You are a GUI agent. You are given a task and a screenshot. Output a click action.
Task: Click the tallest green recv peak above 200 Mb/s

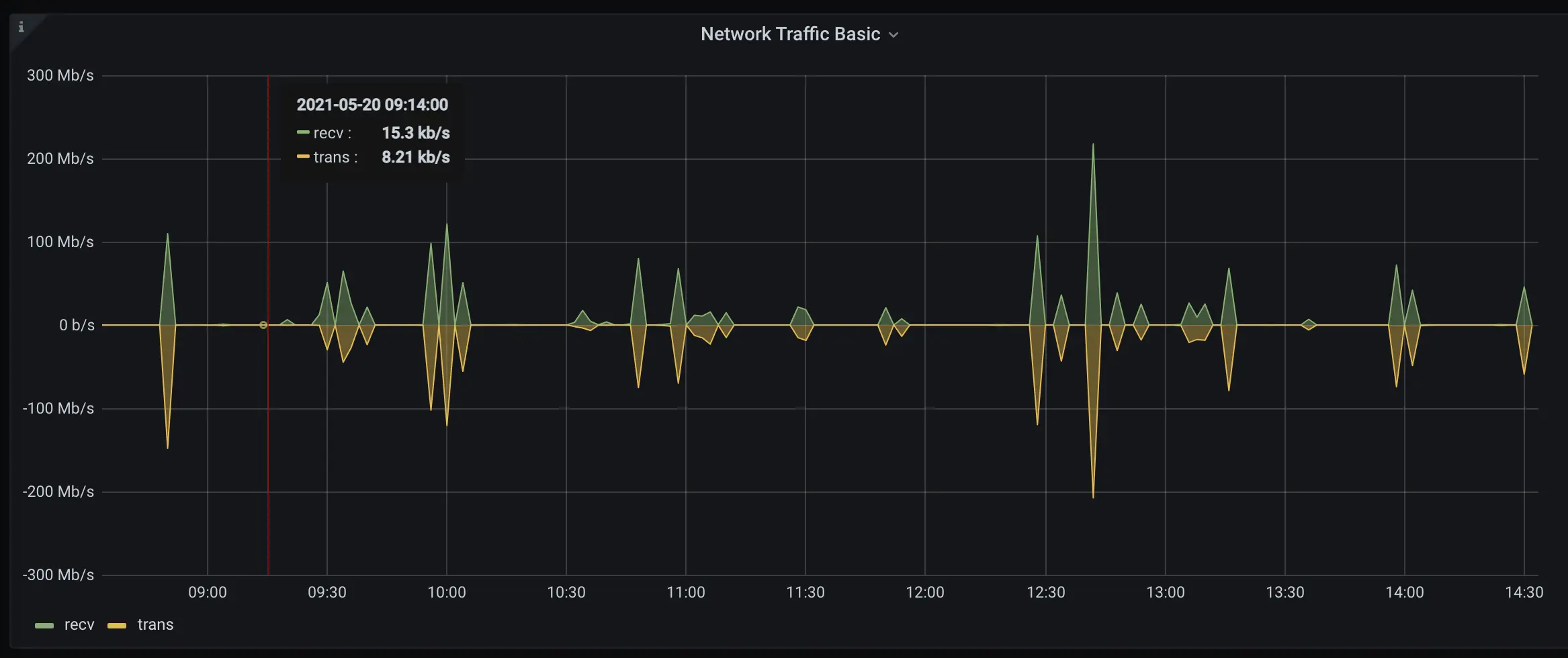tap(1093, 146)
